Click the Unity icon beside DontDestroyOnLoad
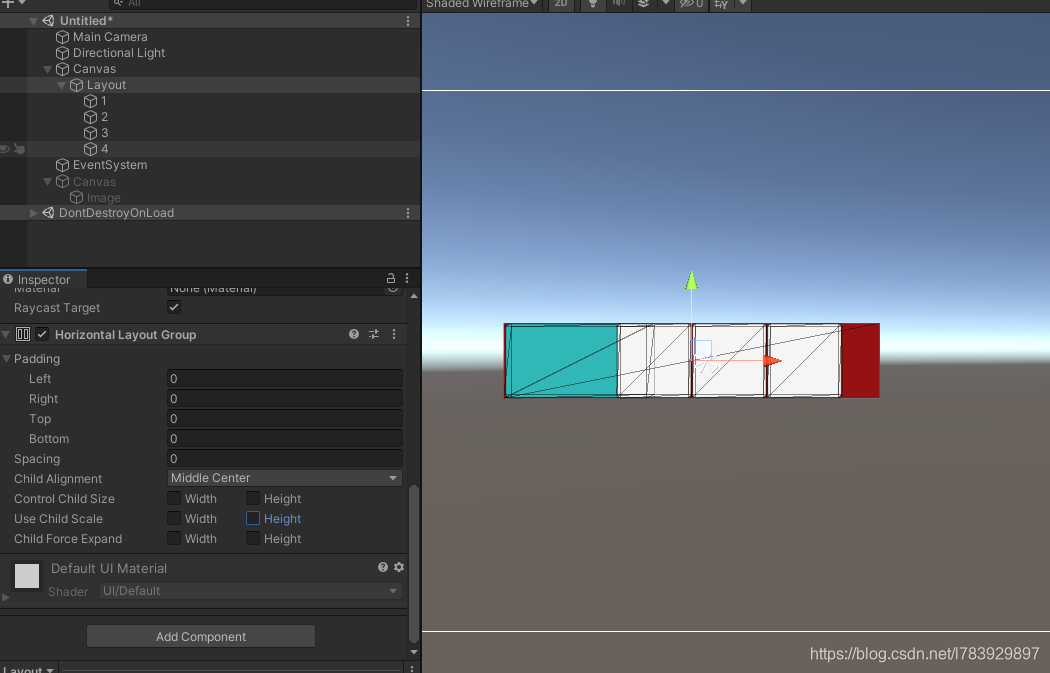Viewport: 1050px width, 673px height. coord(48,212)
